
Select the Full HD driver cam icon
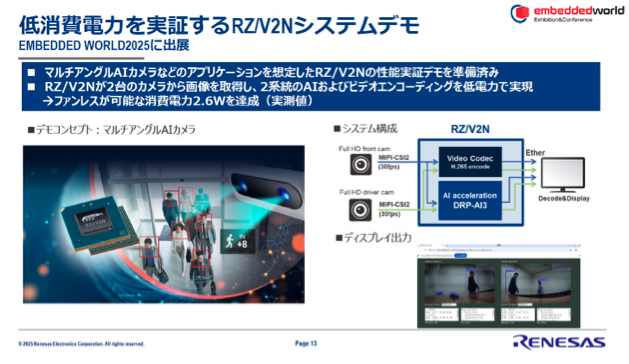(x=360, y=210)
